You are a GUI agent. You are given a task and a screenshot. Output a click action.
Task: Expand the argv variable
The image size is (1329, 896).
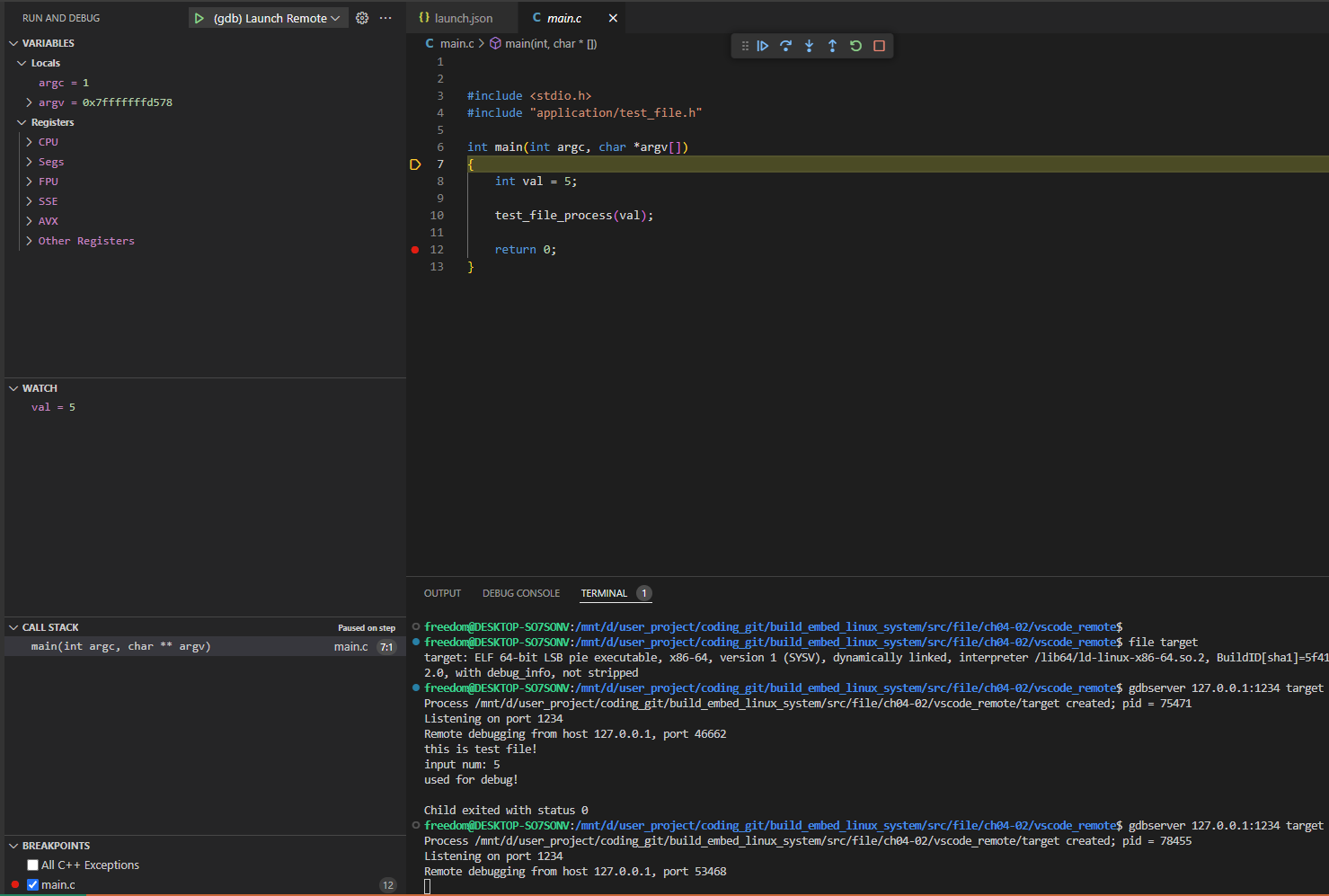pyautogui.click(x=30, y=102)
